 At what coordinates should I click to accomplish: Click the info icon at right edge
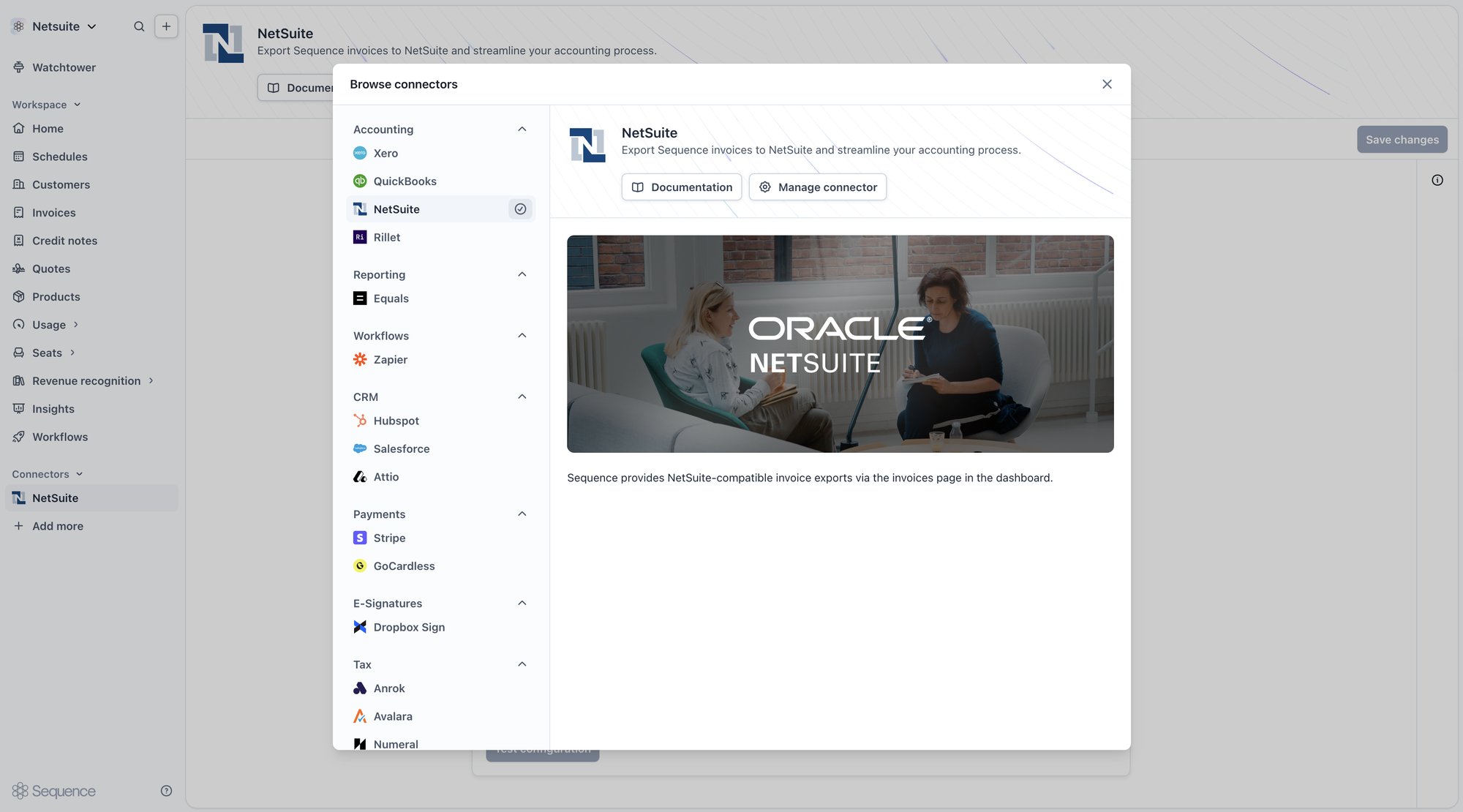(1437, 180)
